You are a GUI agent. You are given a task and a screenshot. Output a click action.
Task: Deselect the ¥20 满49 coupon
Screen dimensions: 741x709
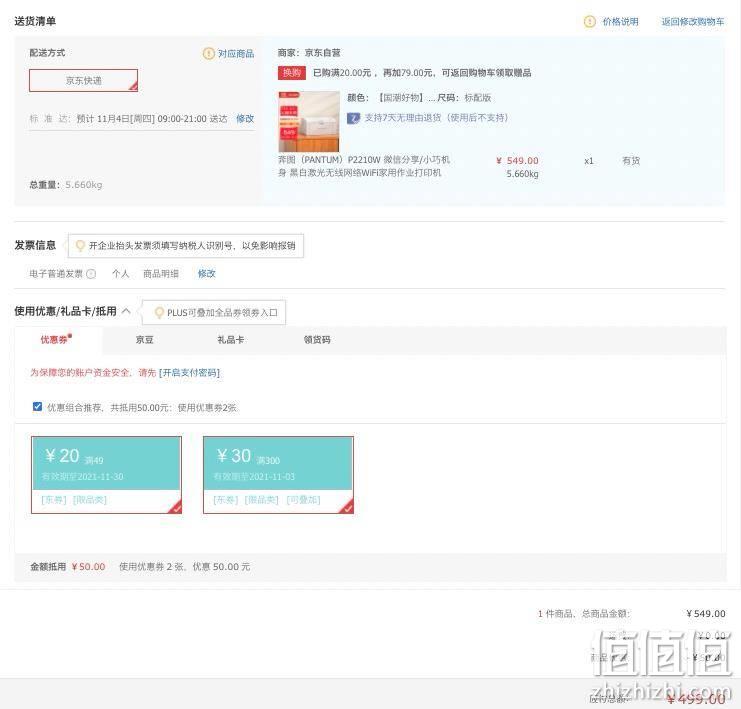click(106, 475)
